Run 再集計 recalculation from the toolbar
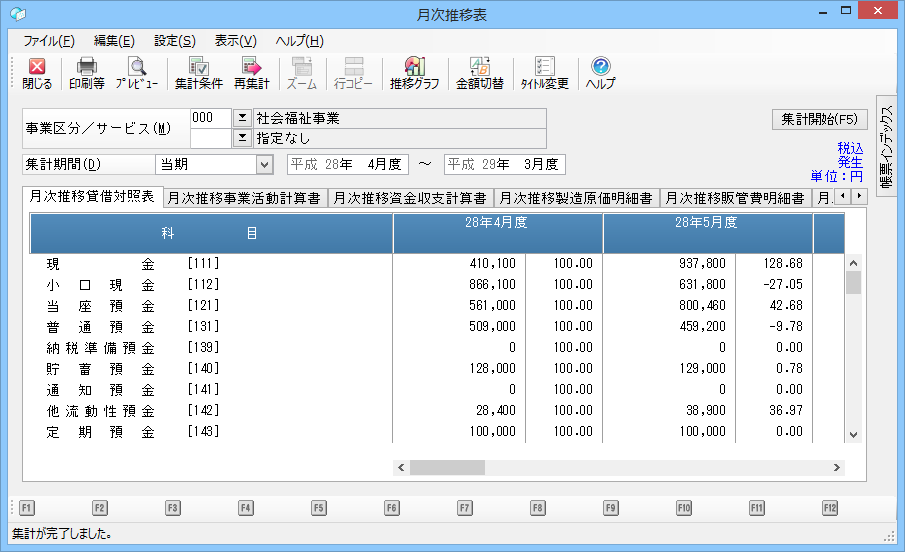 (251, 74)
